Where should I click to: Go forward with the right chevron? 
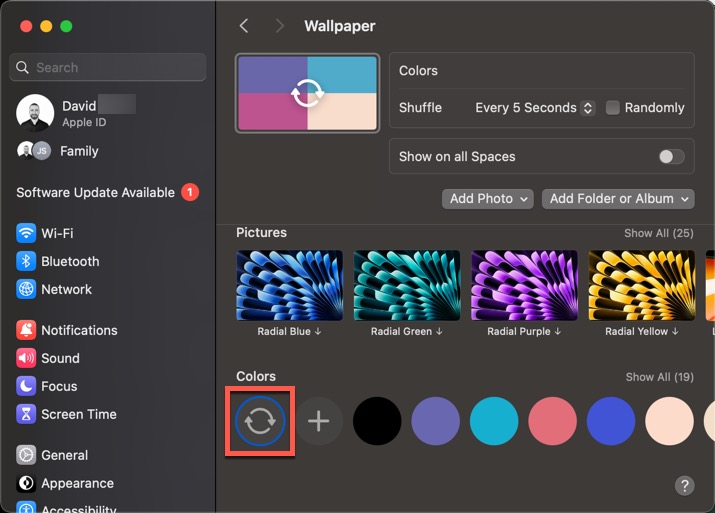click(x=279, y=26)
